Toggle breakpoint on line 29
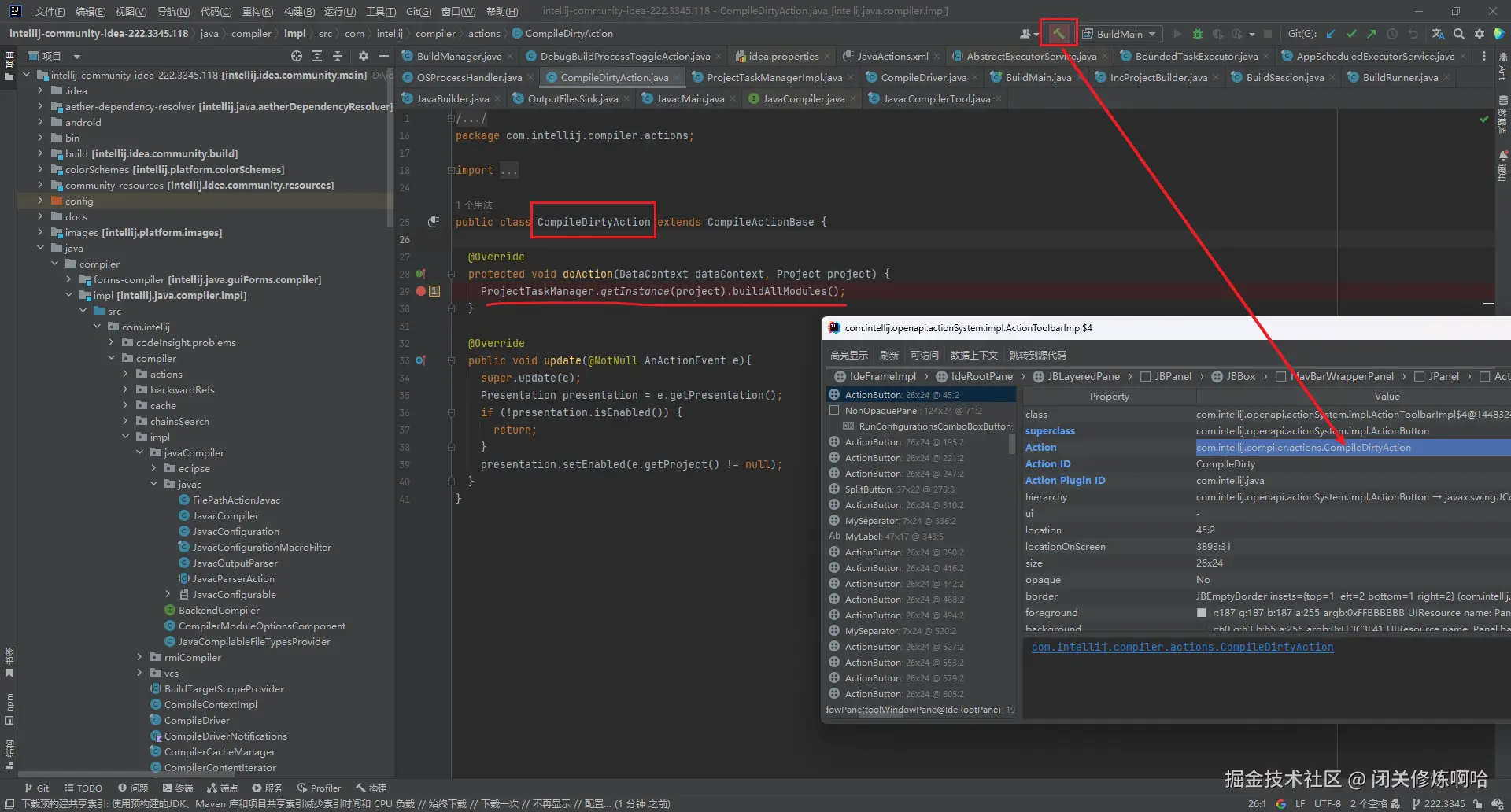1511x812 pixels. (421, 291)
